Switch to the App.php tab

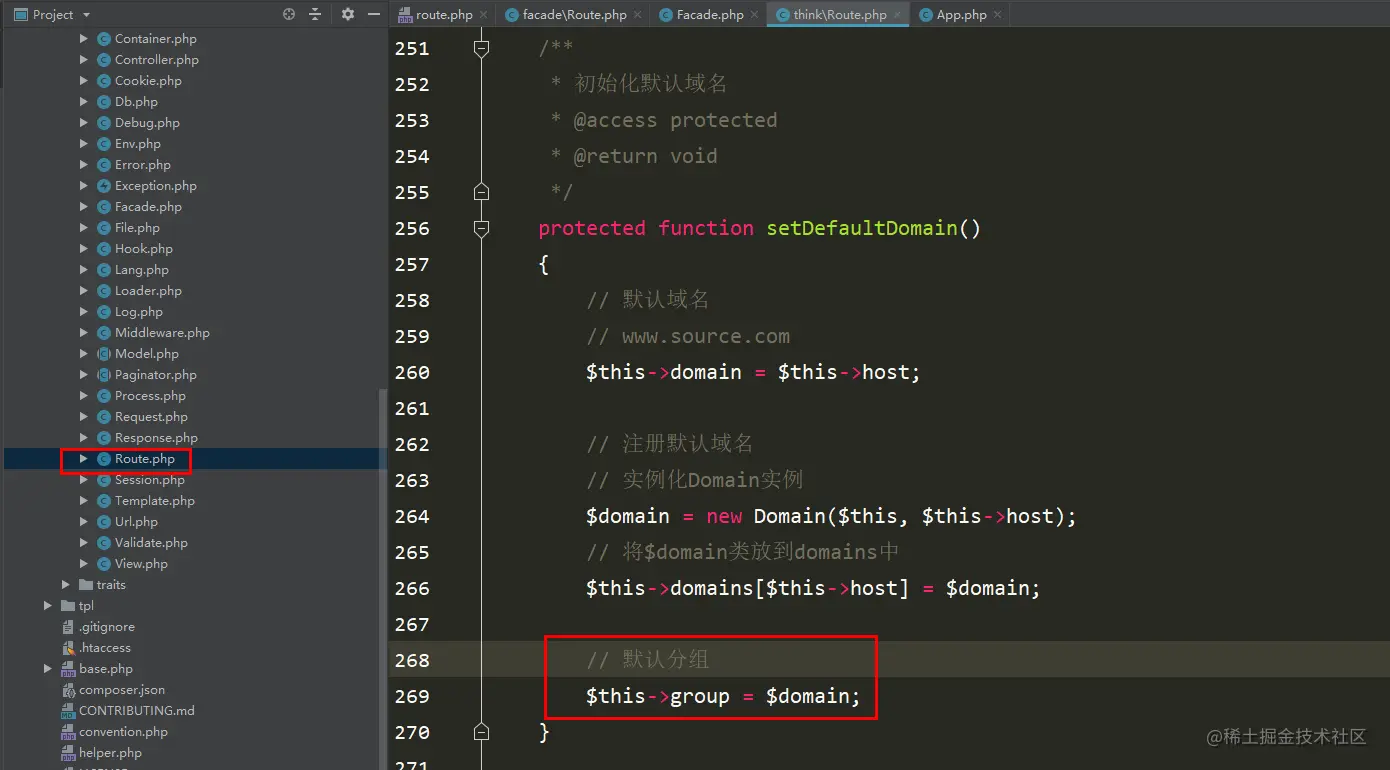(x=960, y=14)
